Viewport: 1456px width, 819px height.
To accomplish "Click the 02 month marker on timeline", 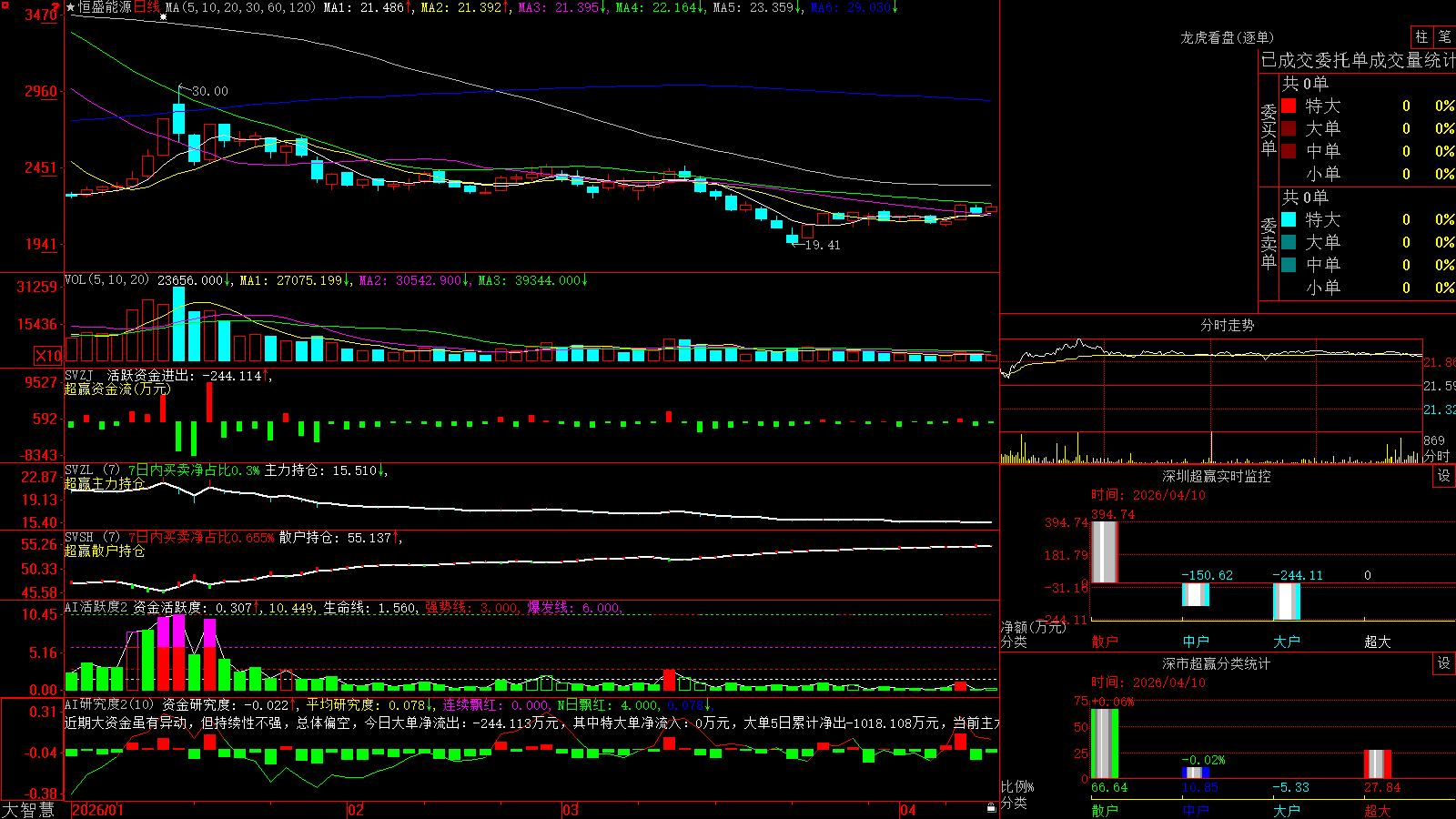I will 356,810.
